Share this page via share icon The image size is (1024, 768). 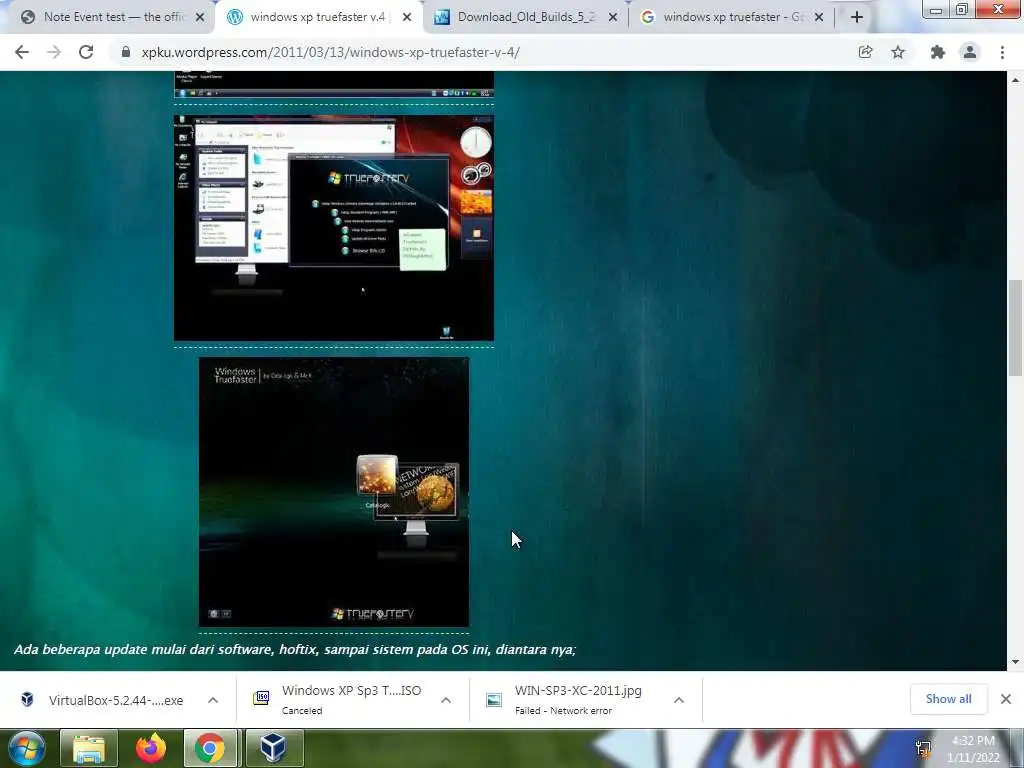tap(865, 52)
